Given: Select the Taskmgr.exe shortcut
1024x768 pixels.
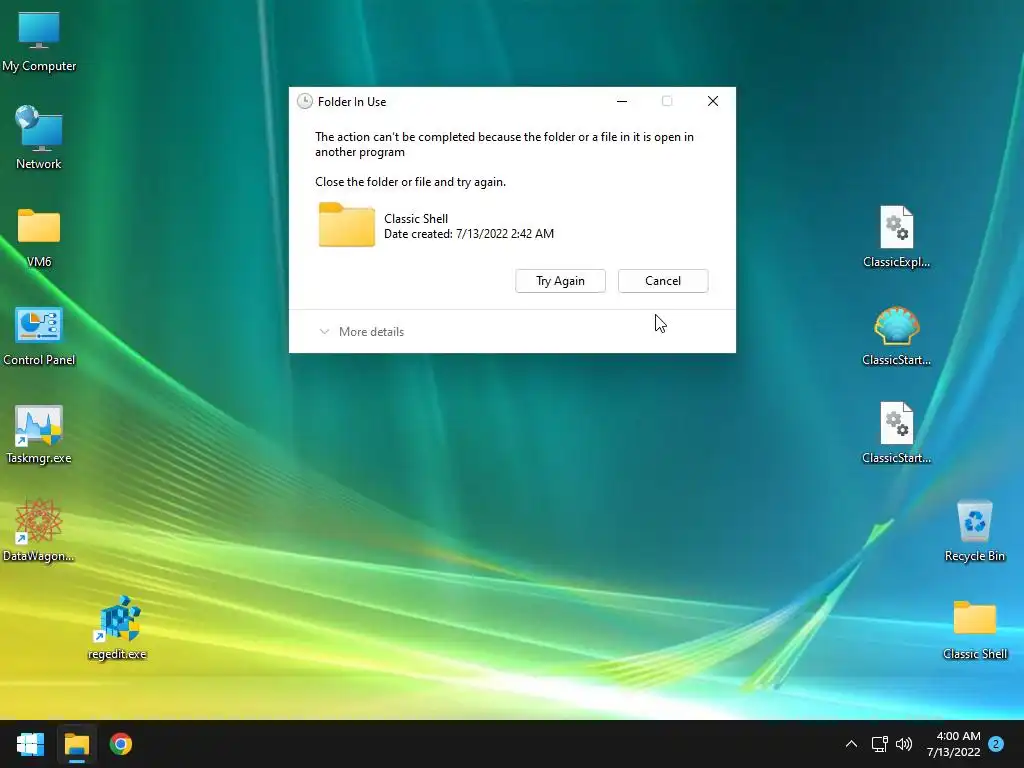Looking at the screenshot, I should (39, 434).
